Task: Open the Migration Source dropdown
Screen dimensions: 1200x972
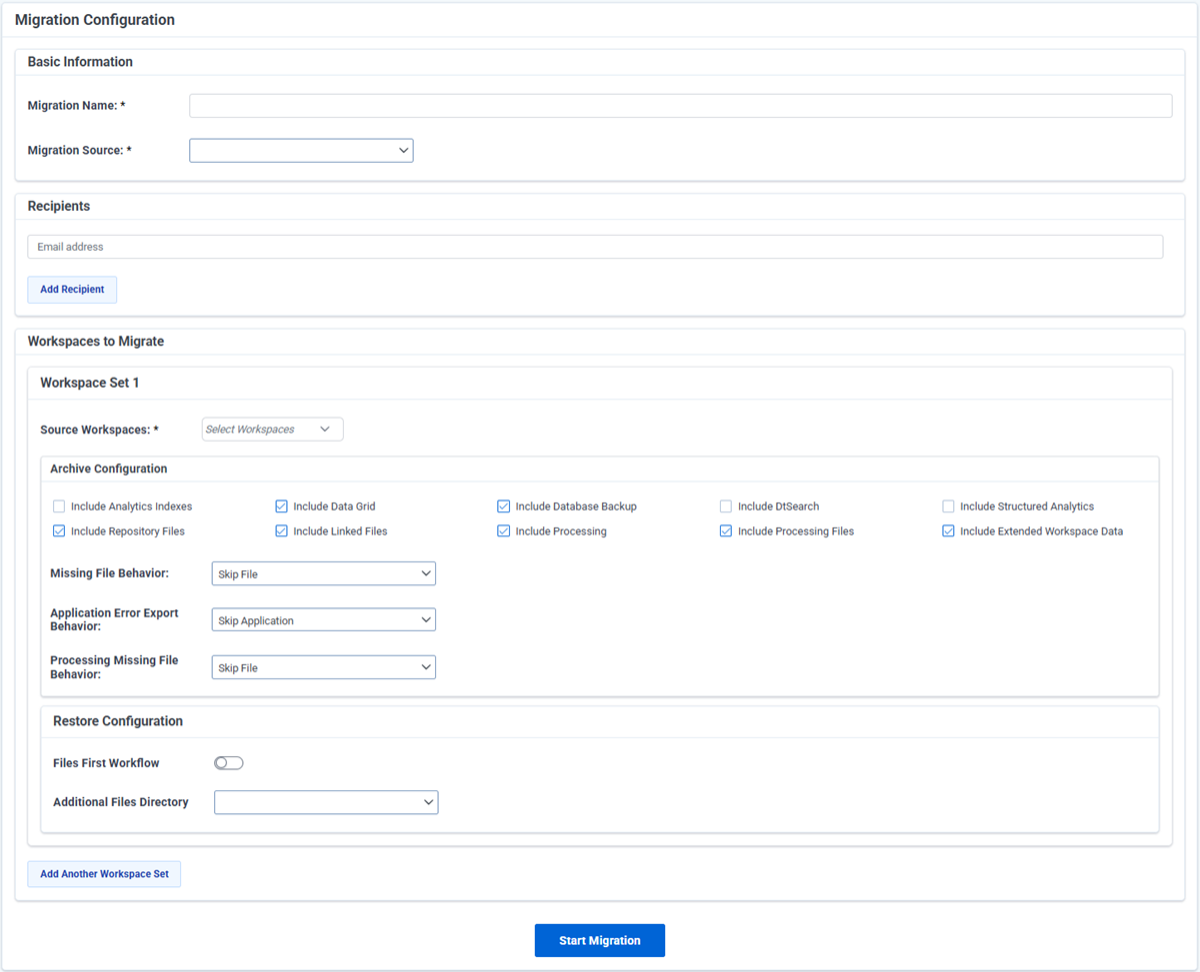Action: 300,150
